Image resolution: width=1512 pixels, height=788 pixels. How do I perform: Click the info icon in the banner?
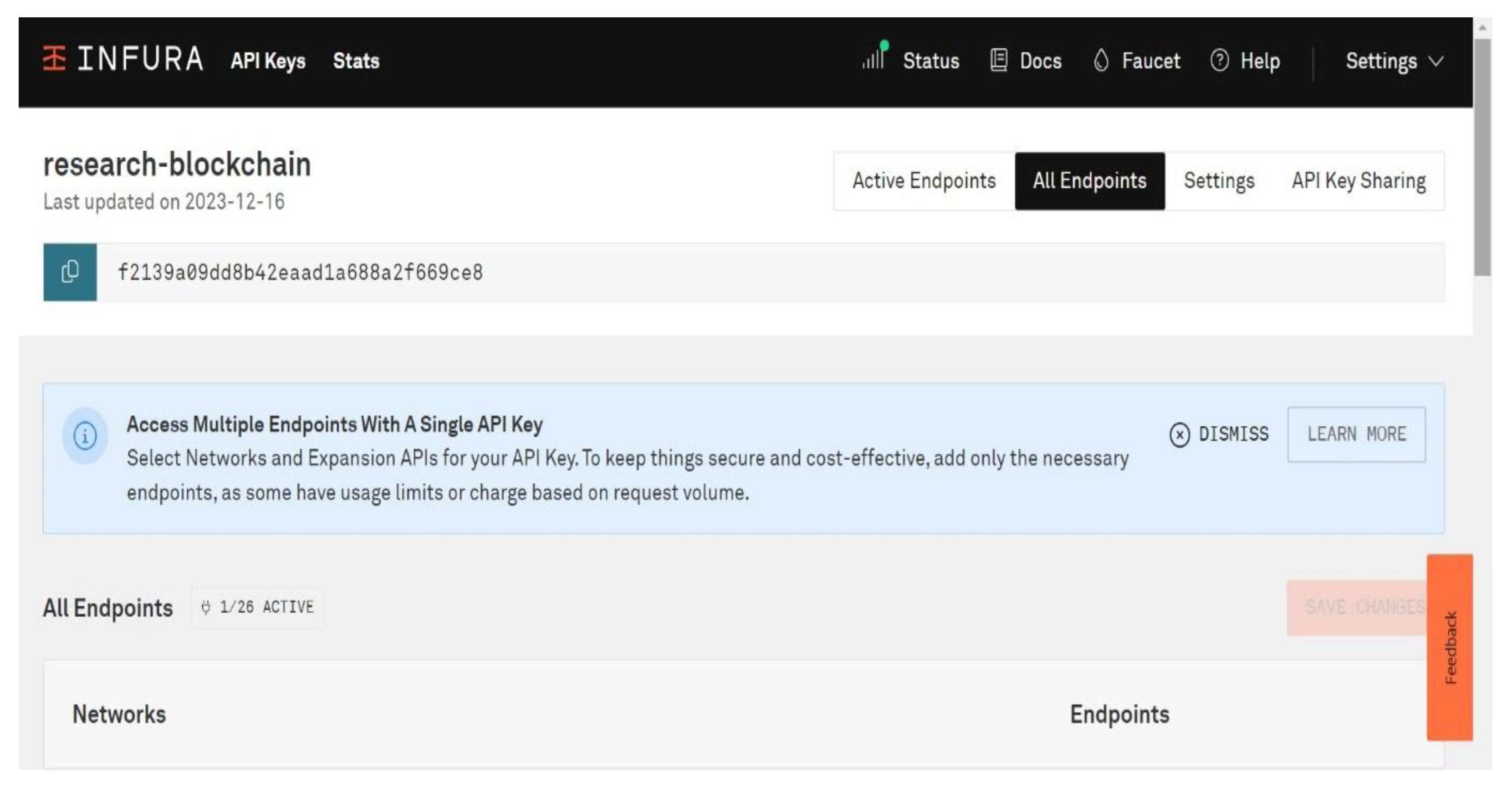coord(85,436)
